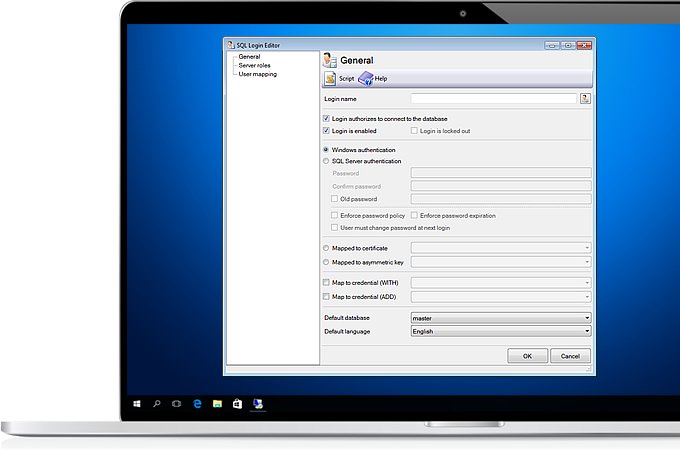
Task: Click the "Default language" label
Action: pyautogui.click(x=347, y=331)
